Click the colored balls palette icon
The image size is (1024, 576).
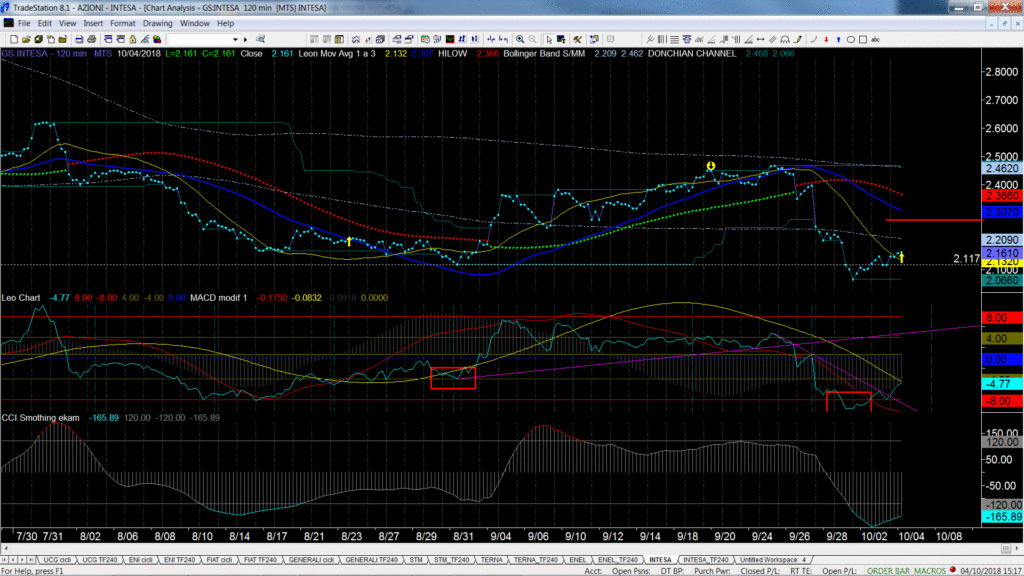tap(157, 39)
